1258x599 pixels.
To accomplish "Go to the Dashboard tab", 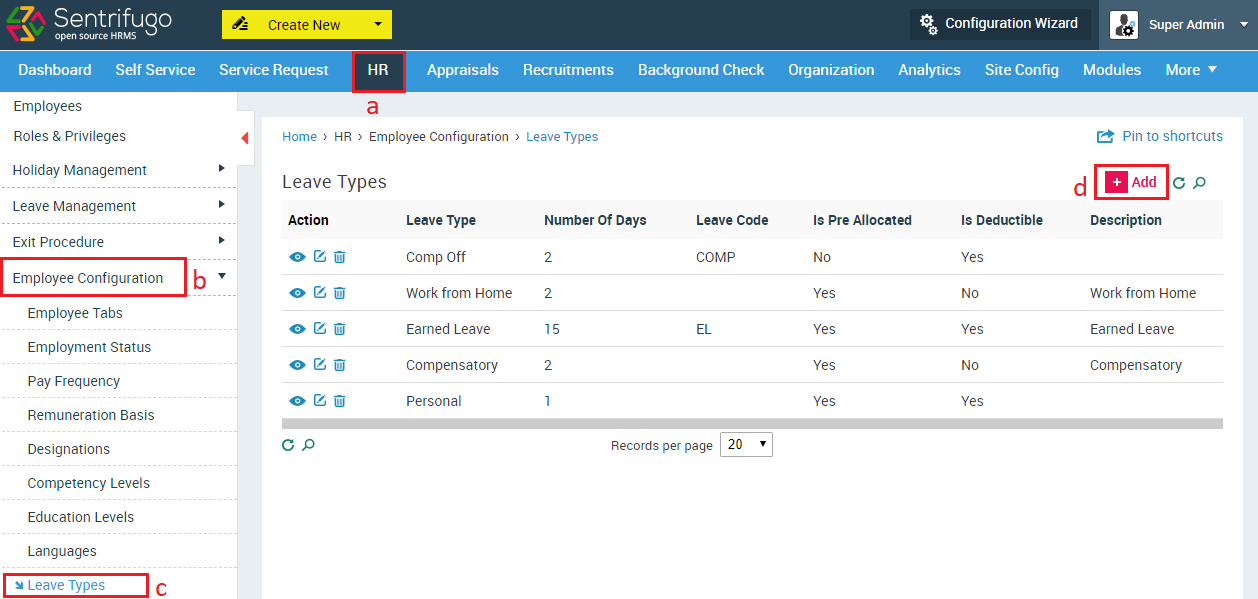I will pos(55,70).
